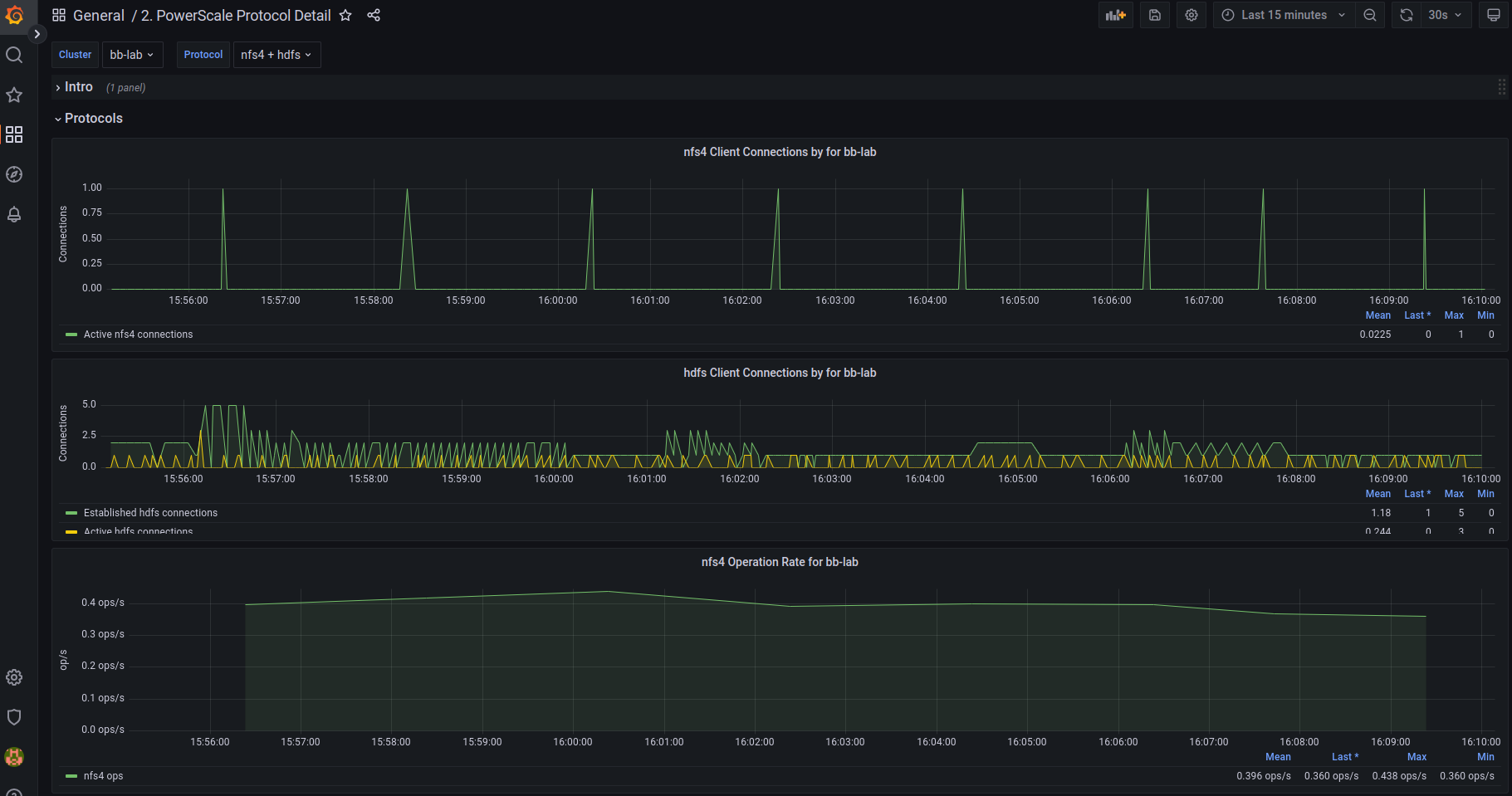Mark dashboard as favorite with star
This screenshot has height=796, width=1512.
[x=345, y=15]
